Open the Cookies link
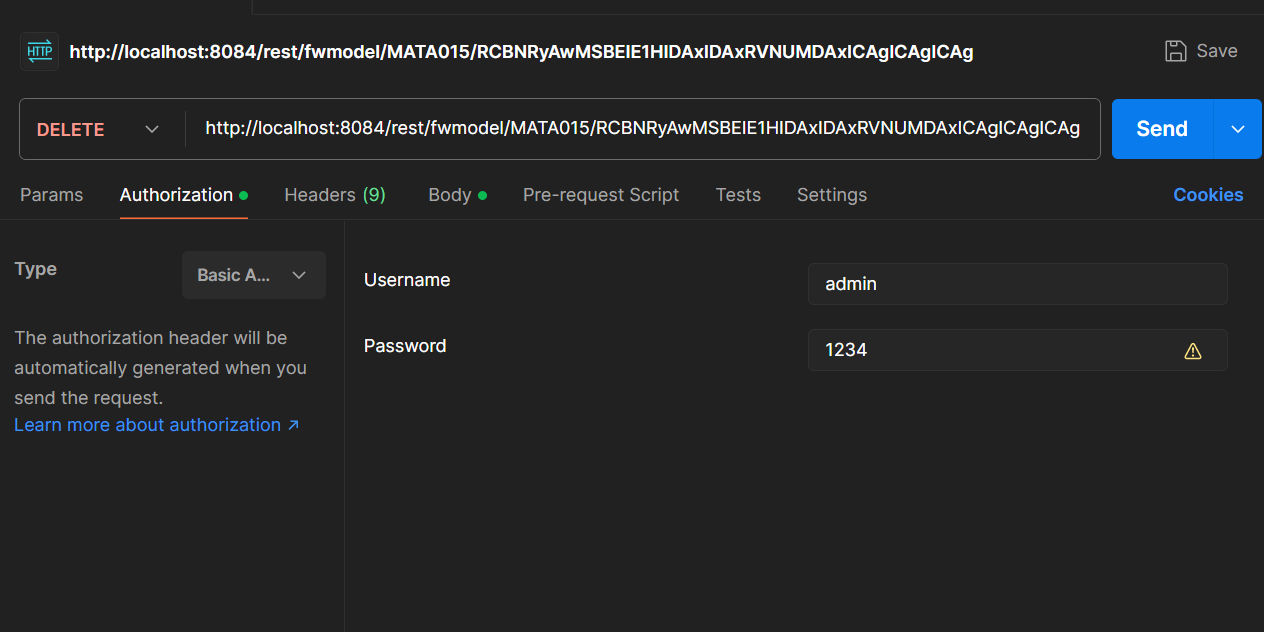 1208,195
